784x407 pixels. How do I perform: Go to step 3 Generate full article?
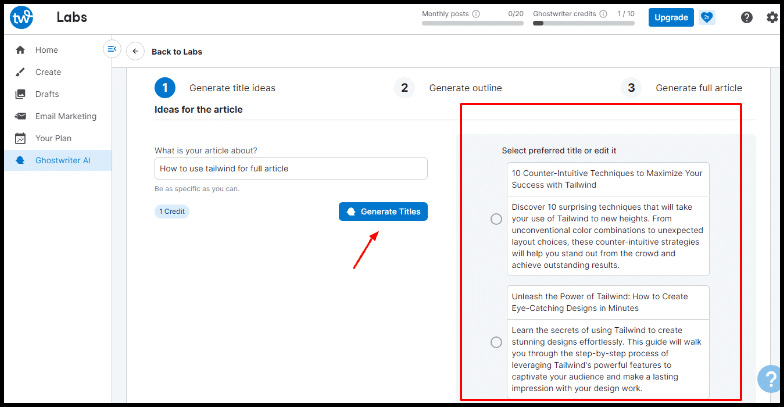click(x=682, y=88)
